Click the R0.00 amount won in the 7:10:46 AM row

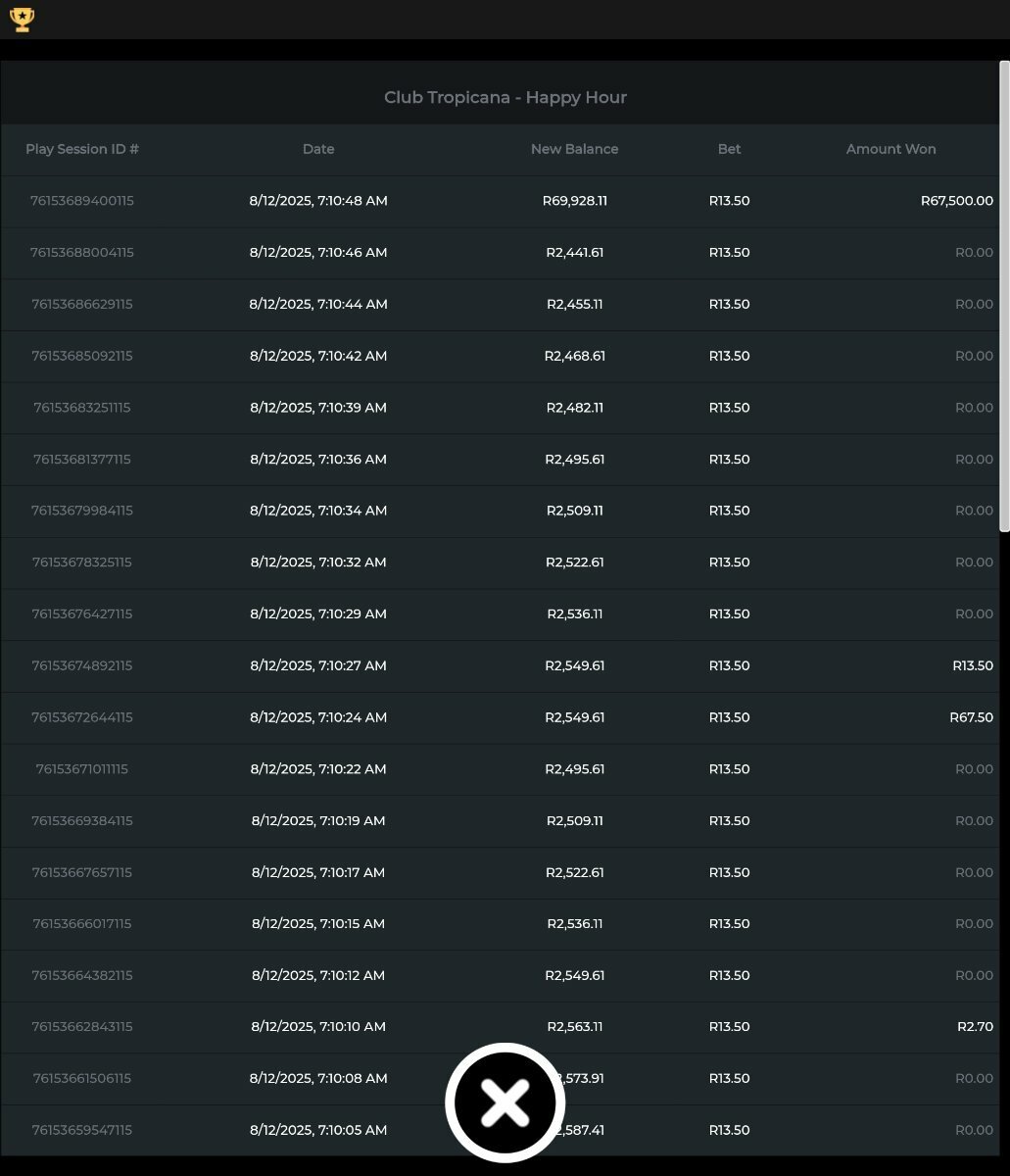975,253
